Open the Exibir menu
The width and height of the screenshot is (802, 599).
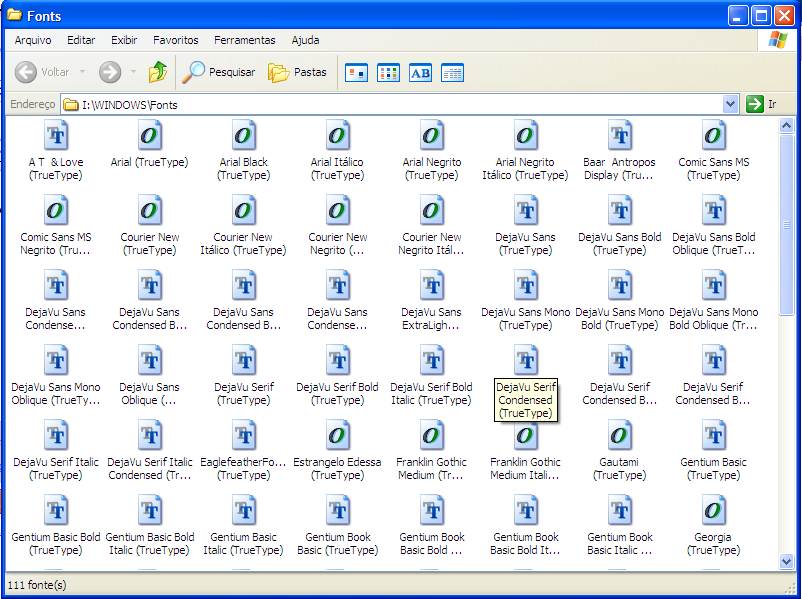pos(124,40)
